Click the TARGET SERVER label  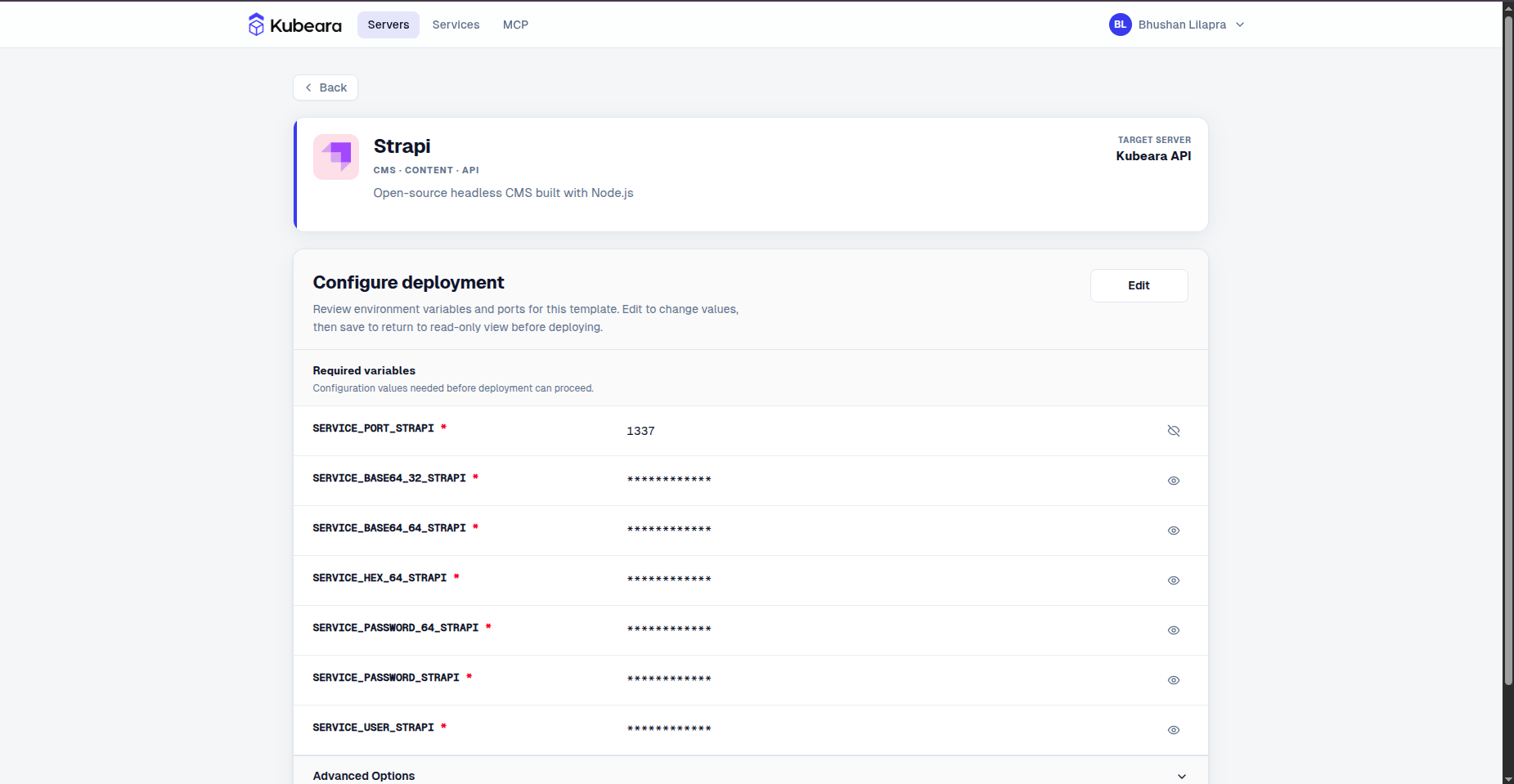tap(1154, 140)
